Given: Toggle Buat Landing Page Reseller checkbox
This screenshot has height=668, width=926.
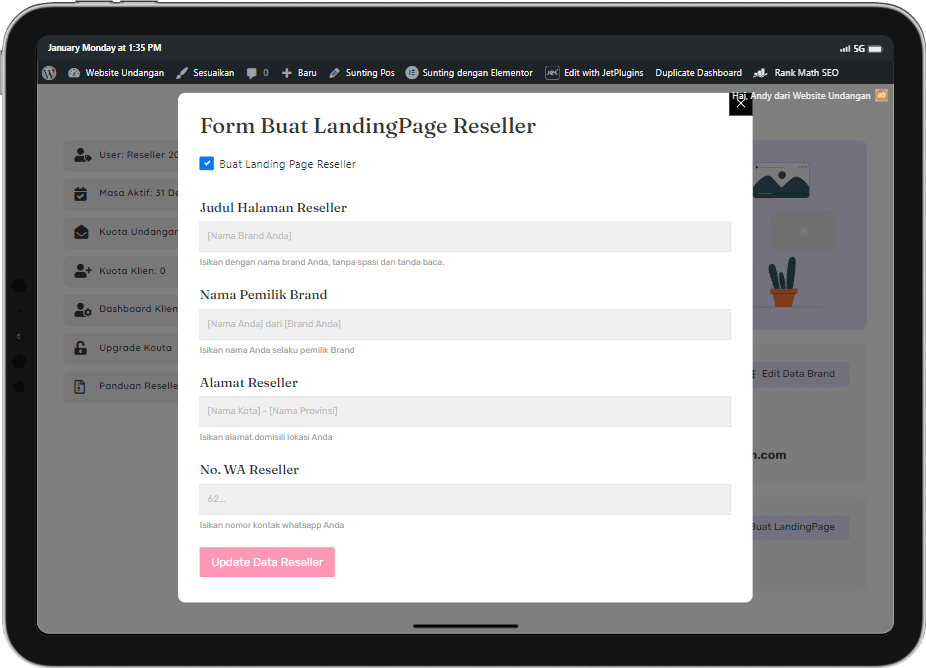Looking at the screenshot, I should (x=207, y=164).
